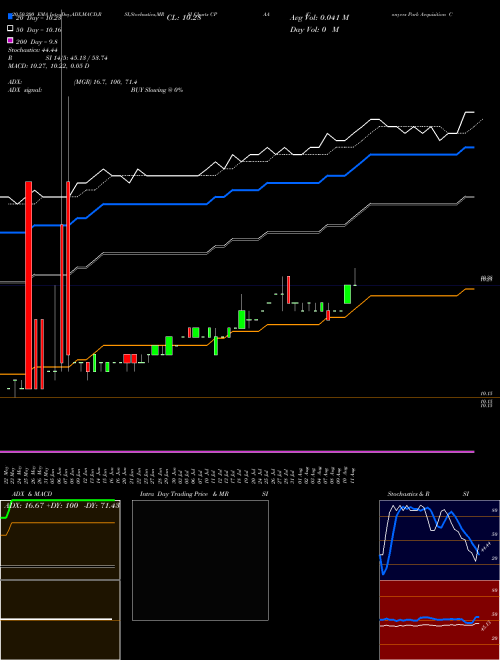Click 'ADX: 16.67 +DY: 100 -DY: 71.43' readout
500x660 pixels.
click(62, 505)
